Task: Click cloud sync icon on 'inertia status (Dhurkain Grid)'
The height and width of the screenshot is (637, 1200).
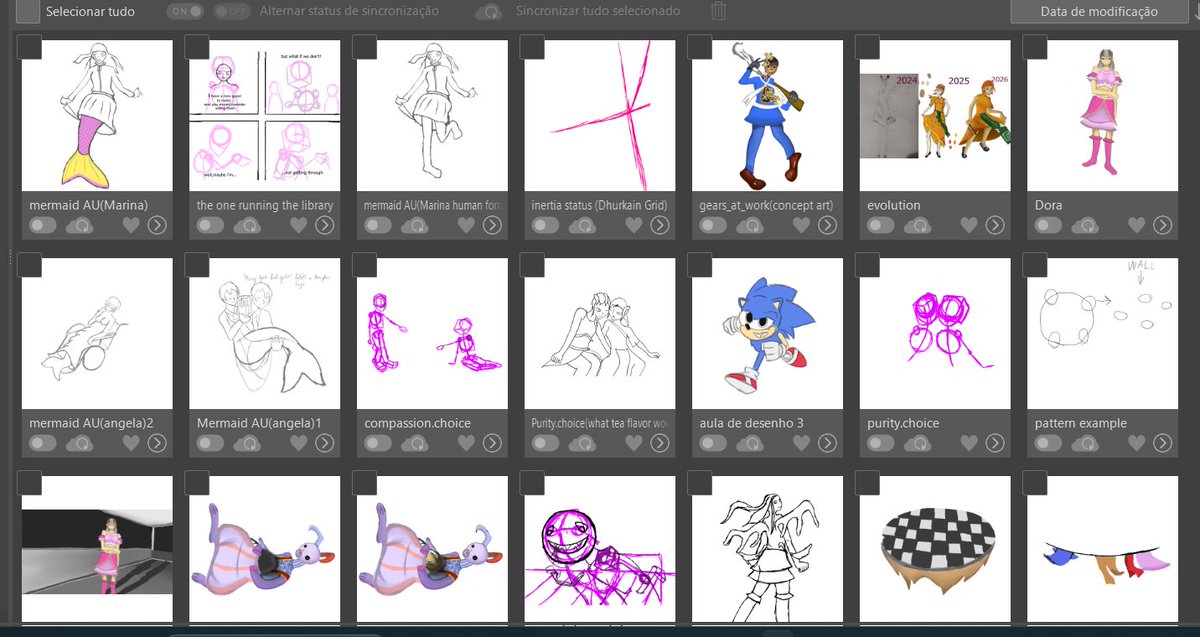Action: click(583, 226)
